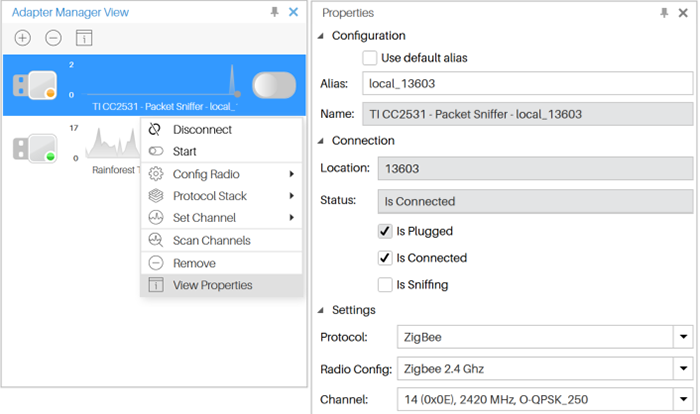Open adapter properties info toolbar icon
The height and width of the screenshot is (414, 700).
coord(84,38)
